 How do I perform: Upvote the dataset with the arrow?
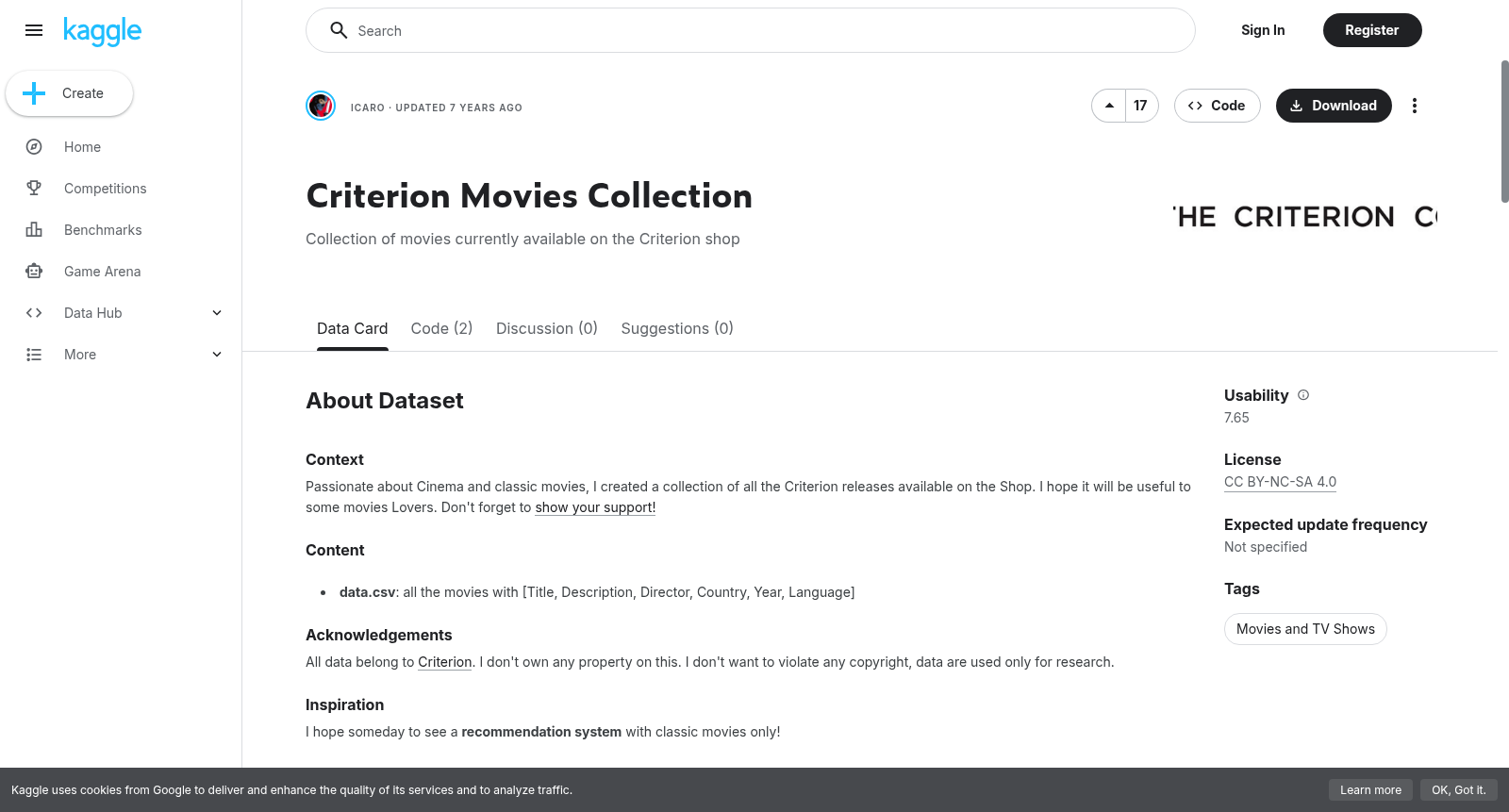point(1109,106)
